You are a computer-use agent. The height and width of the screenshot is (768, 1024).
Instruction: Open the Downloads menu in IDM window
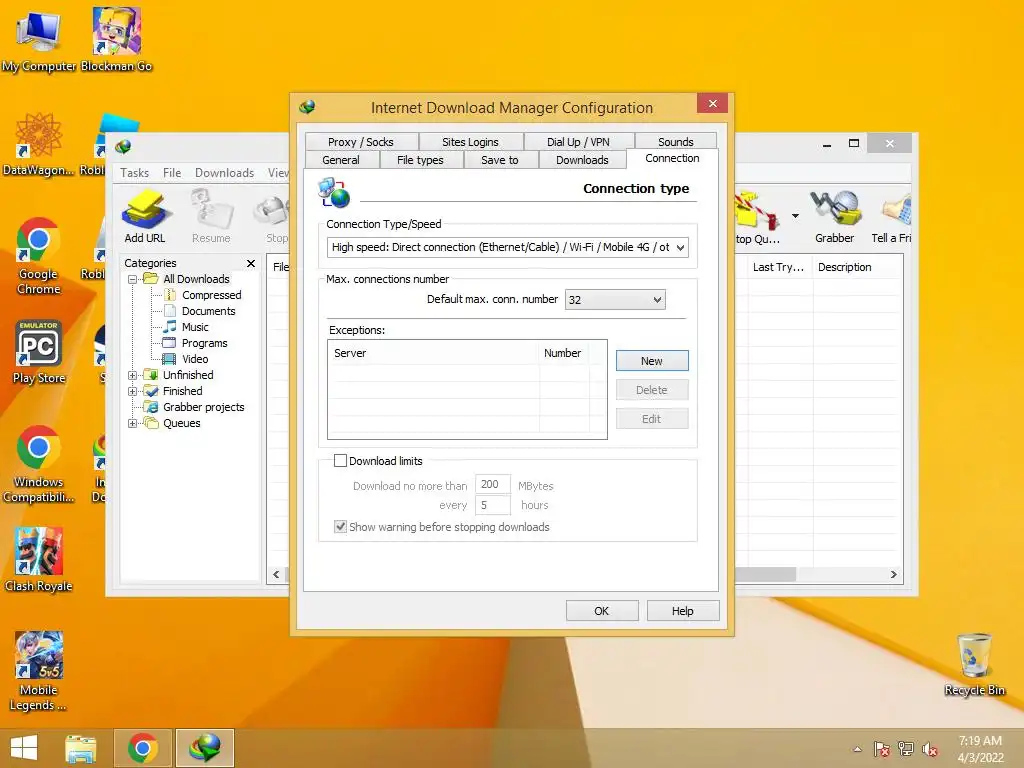(224, 172)
